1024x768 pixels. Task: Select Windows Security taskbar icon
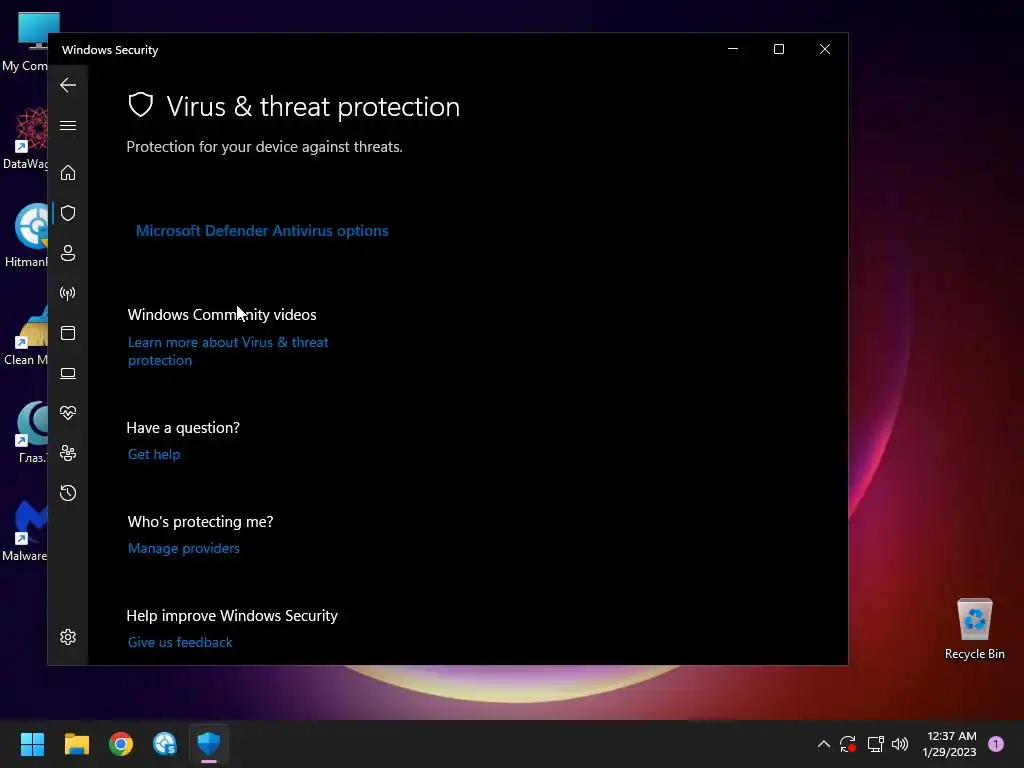pos(209,744)
